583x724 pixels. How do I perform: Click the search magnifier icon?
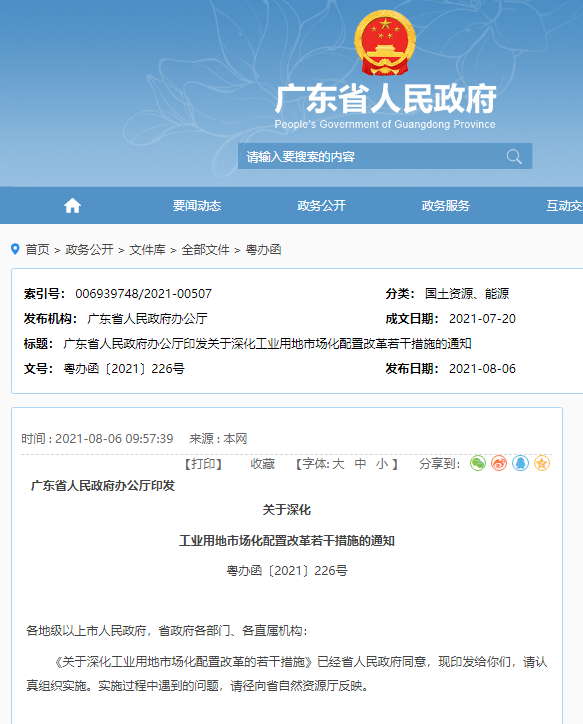click(x=514, y=157)
